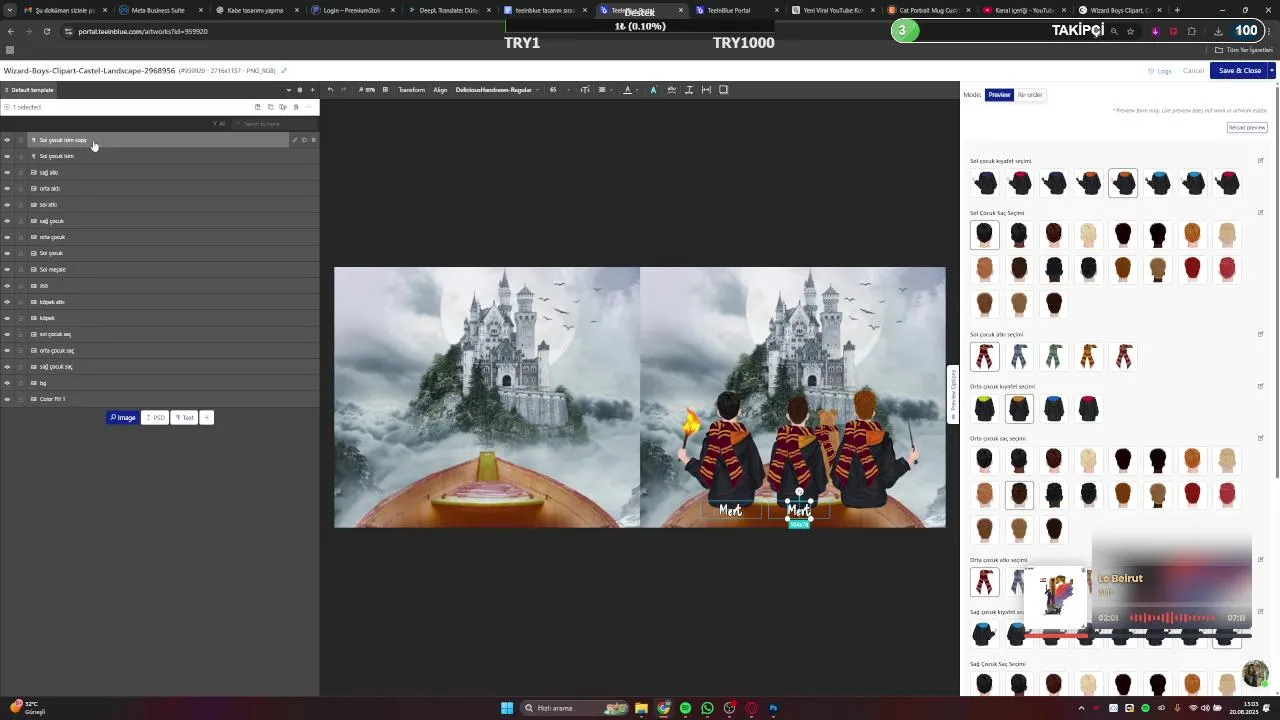The height and width of the screenshot is (720, 1280).
Task: Click the Cancel link
Action: 1193,71
